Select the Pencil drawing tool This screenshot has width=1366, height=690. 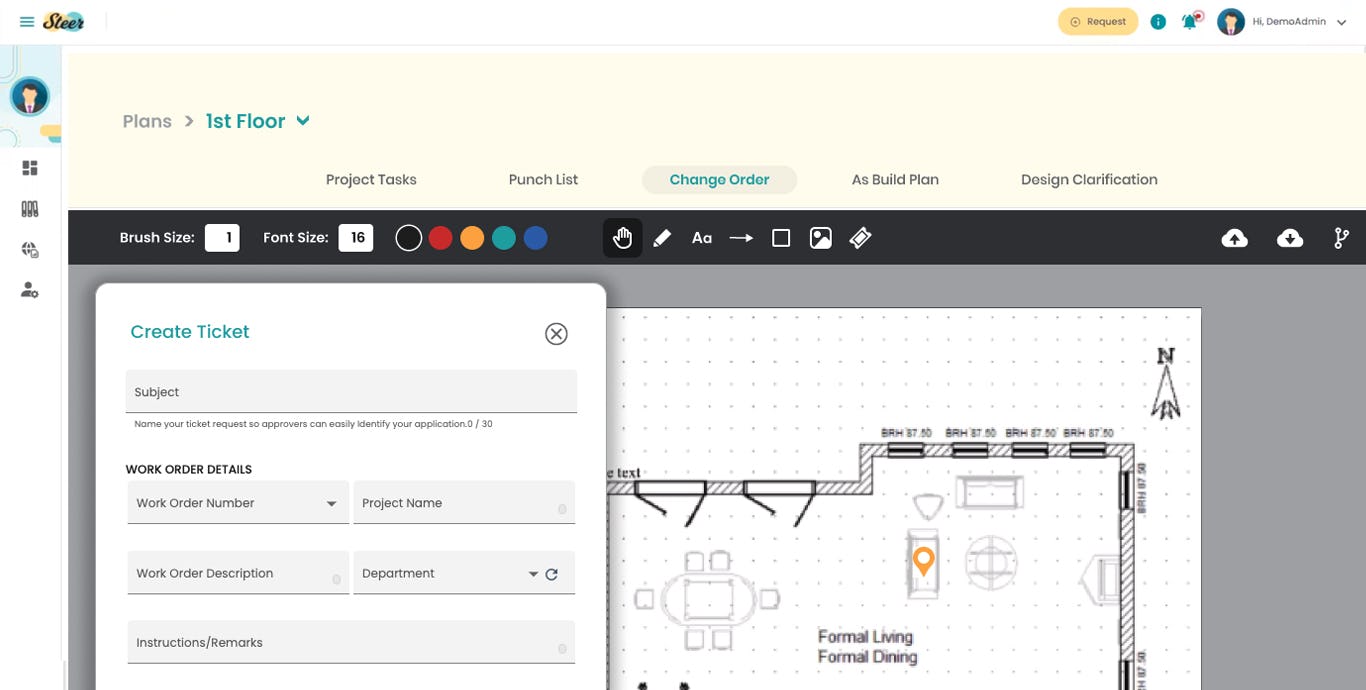(661, 237)
